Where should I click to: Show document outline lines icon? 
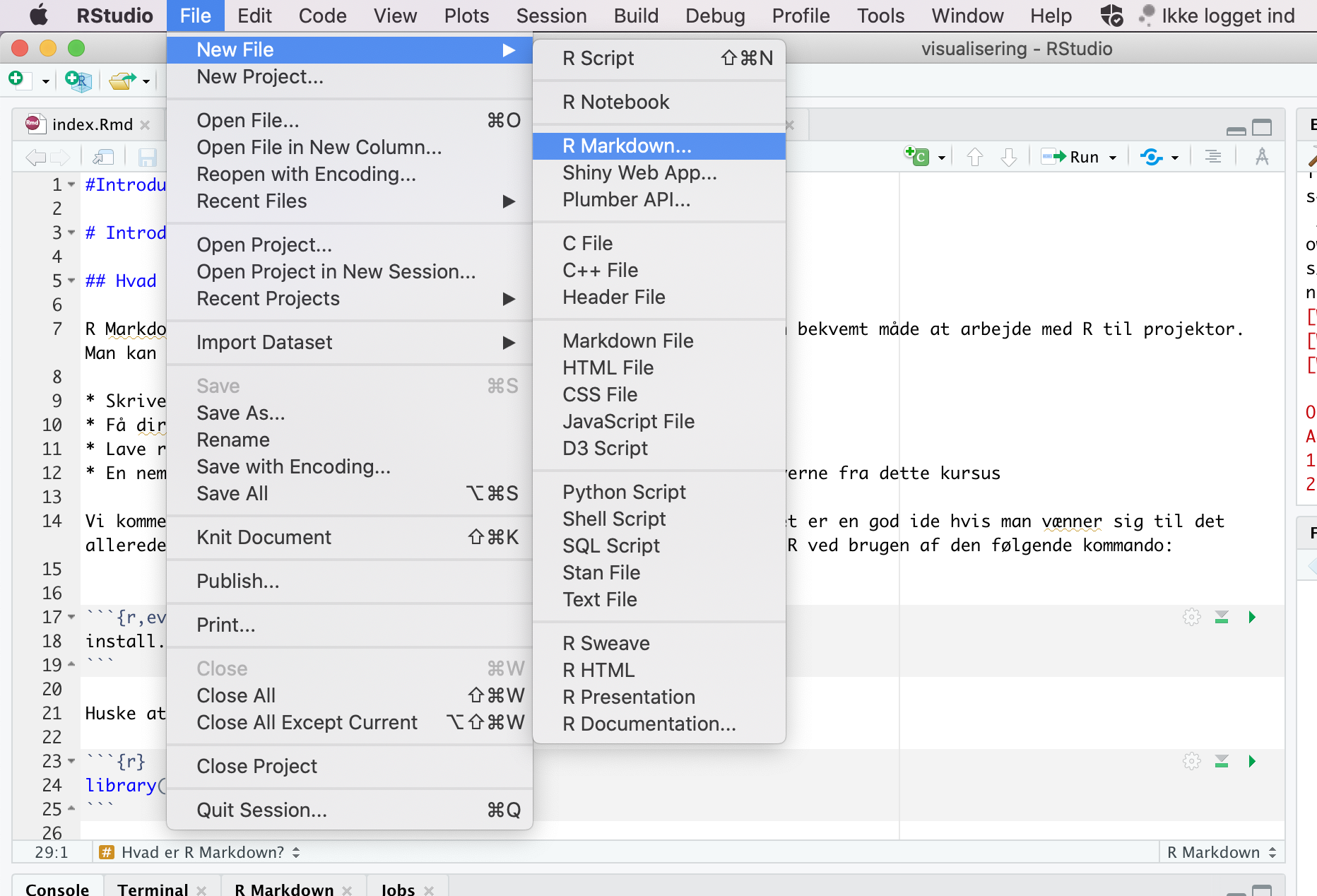coord(1213,156)
